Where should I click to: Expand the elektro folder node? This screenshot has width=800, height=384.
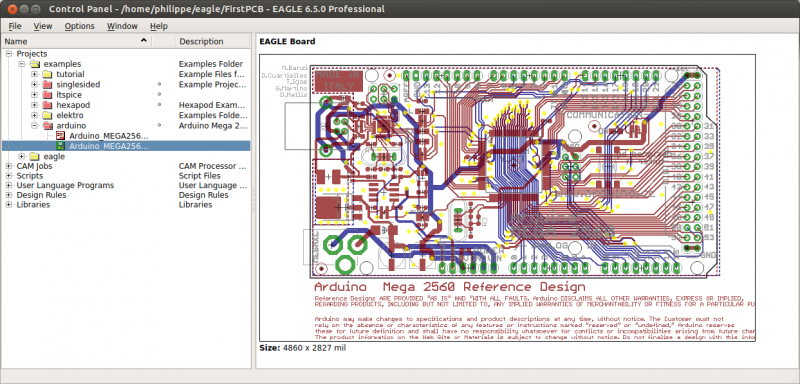[x=35, y=115]
